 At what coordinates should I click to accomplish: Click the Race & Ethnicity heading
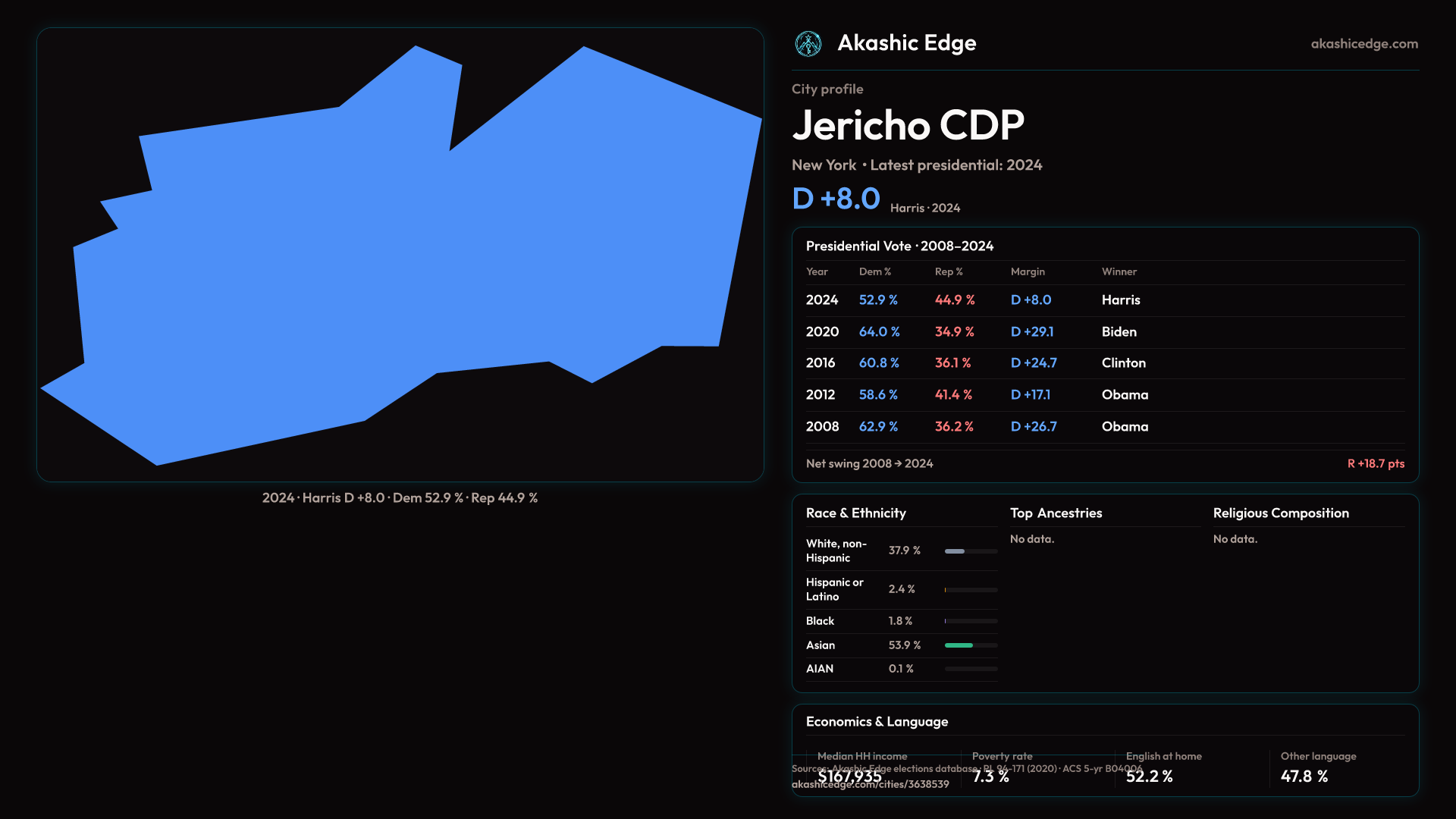855,513
